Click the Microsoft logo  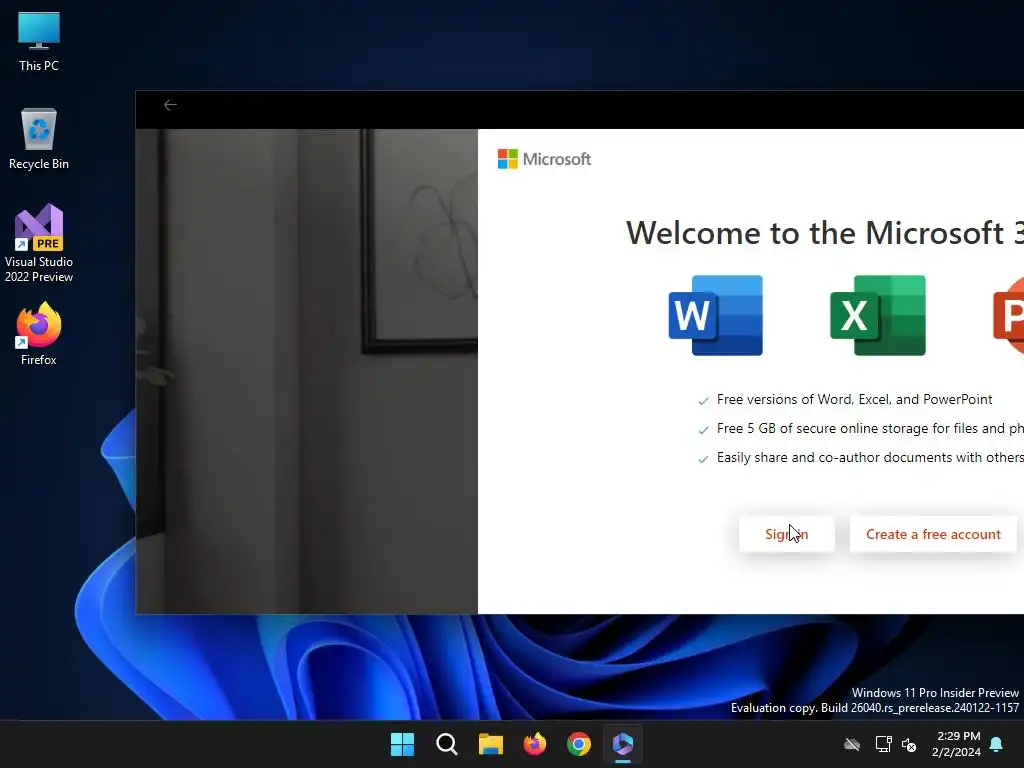click(544, 159)
